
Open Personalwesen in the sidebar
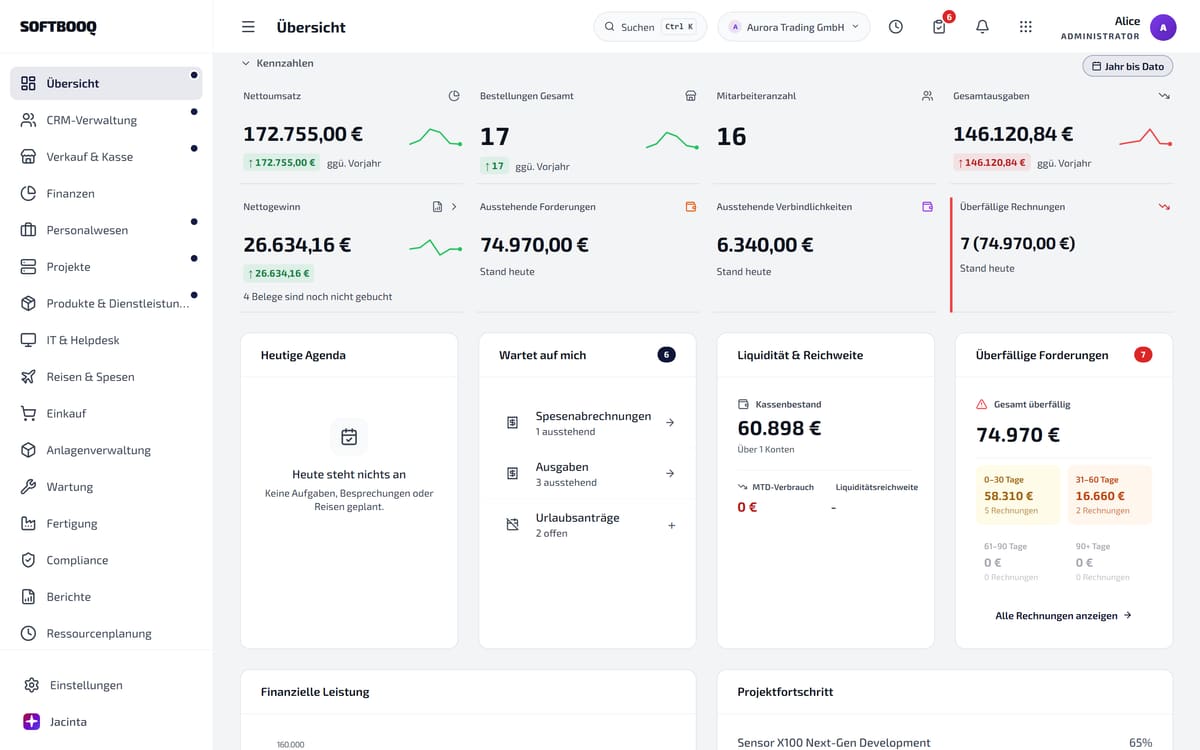106,230
